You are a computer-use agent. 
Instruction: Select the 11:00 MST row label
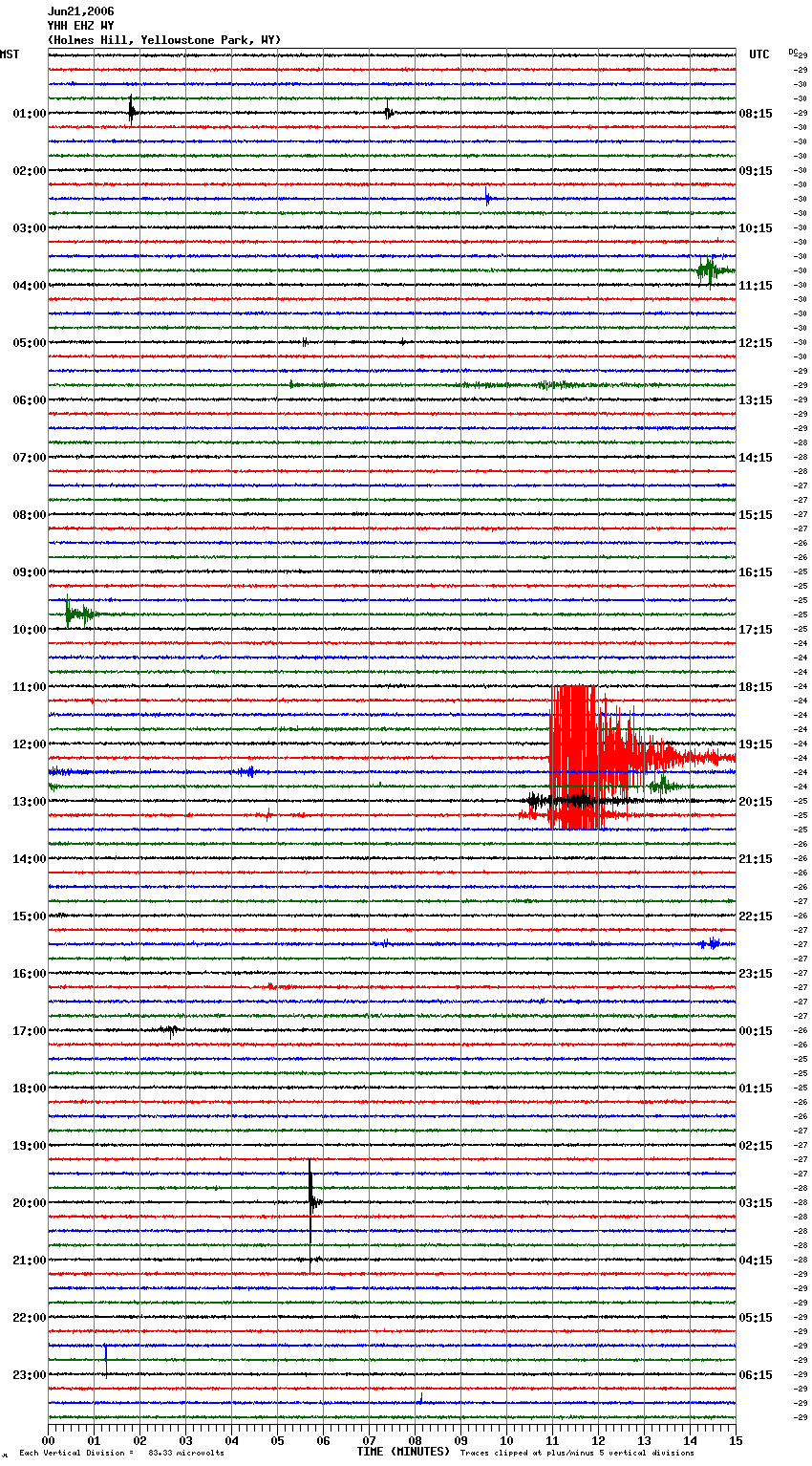pos(30,687)
